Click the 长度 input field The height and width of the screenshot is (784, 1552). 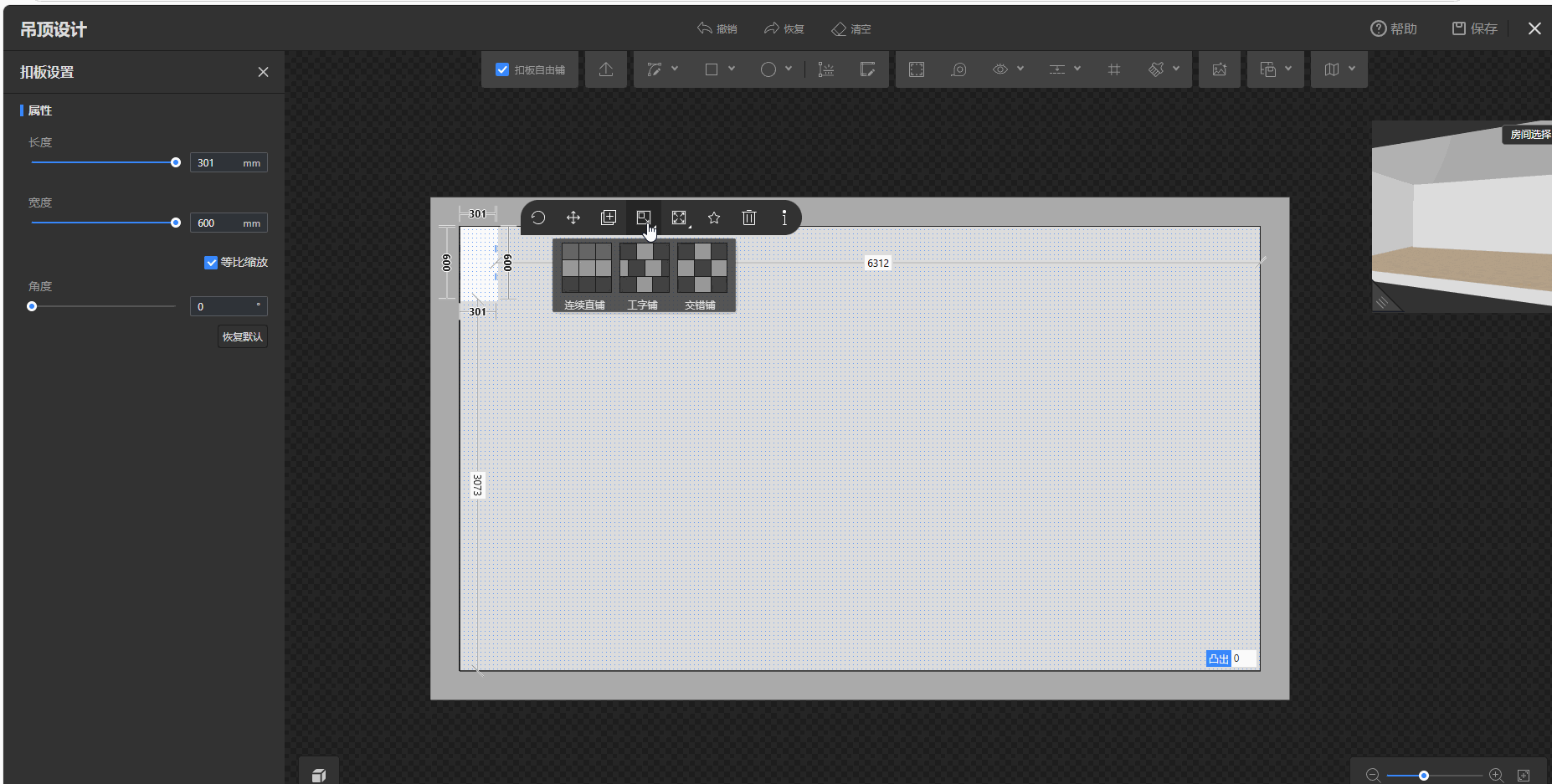click(x=215, y=163)
